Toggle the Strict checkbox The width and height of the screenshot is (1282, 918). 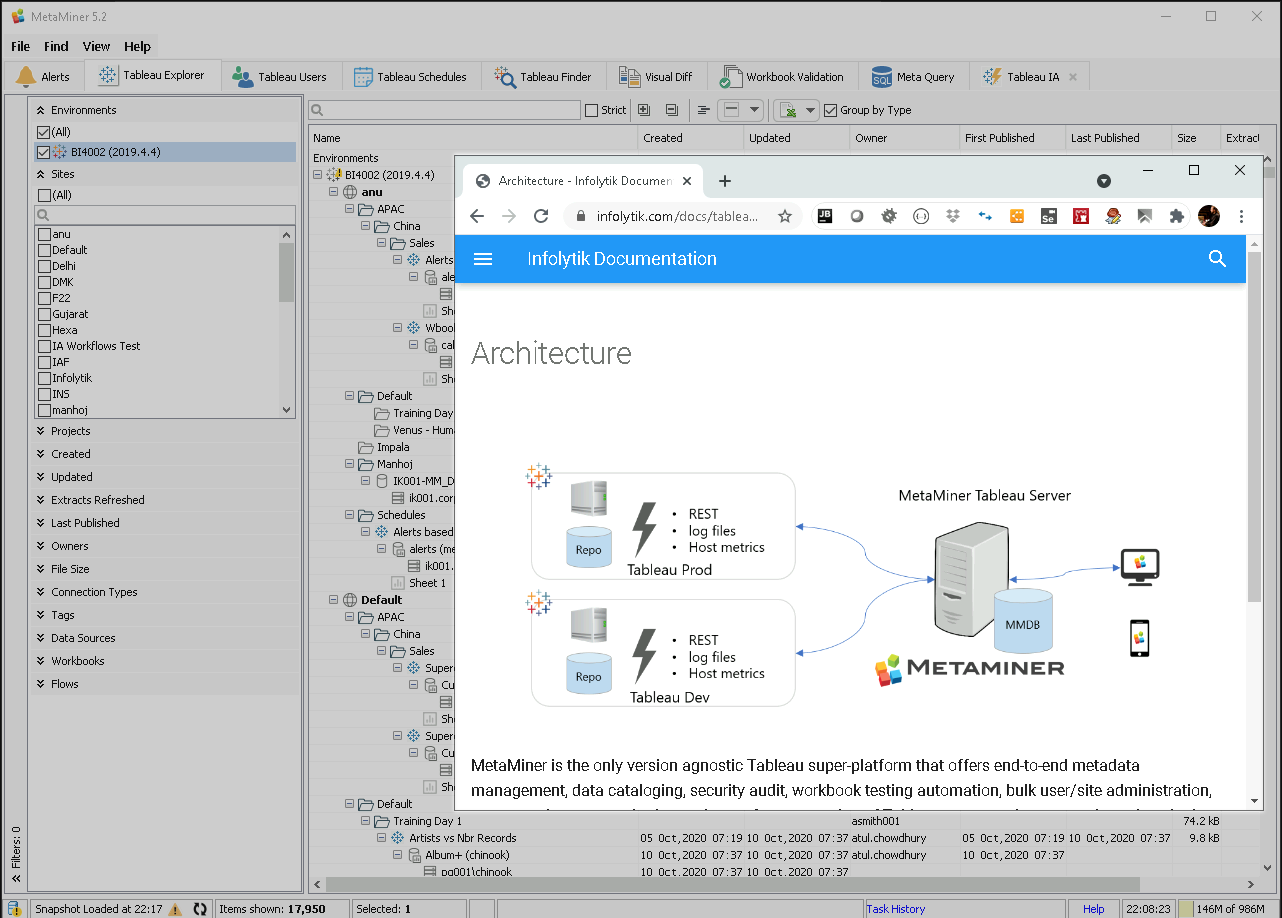(x=591, y=110)
